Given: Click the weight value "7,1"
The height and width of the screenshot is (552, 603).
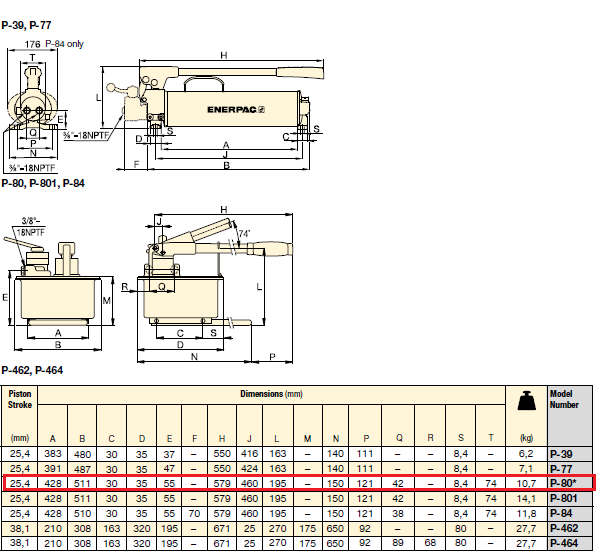Looking at the screenshot, I should tap(526, 469).
